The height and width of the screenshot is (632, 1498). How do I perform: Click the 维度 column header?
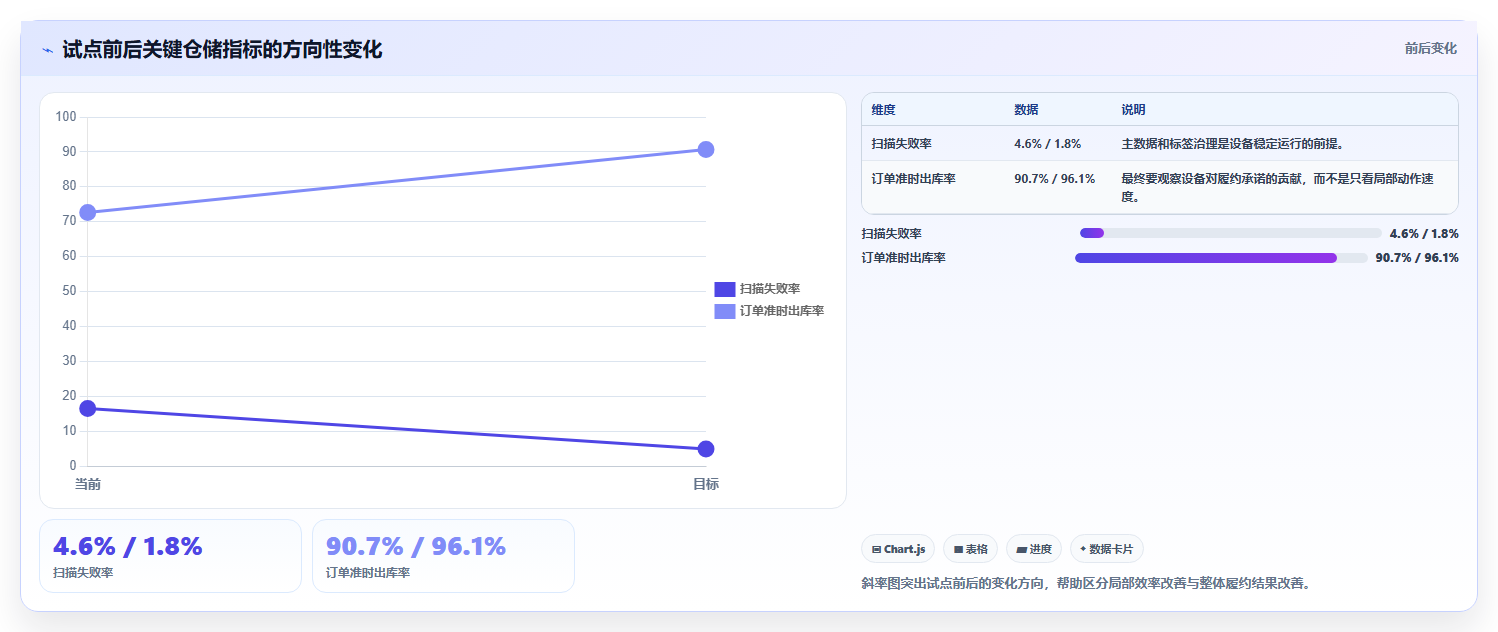883,110
